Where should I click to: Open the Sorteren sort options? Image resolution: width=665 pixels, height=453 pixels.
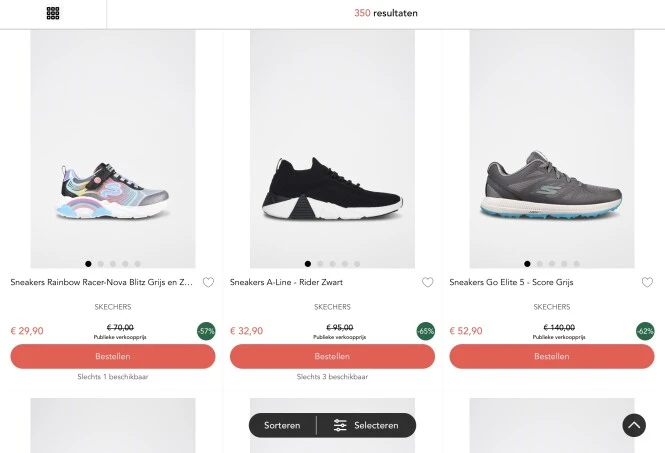(282, 425)
